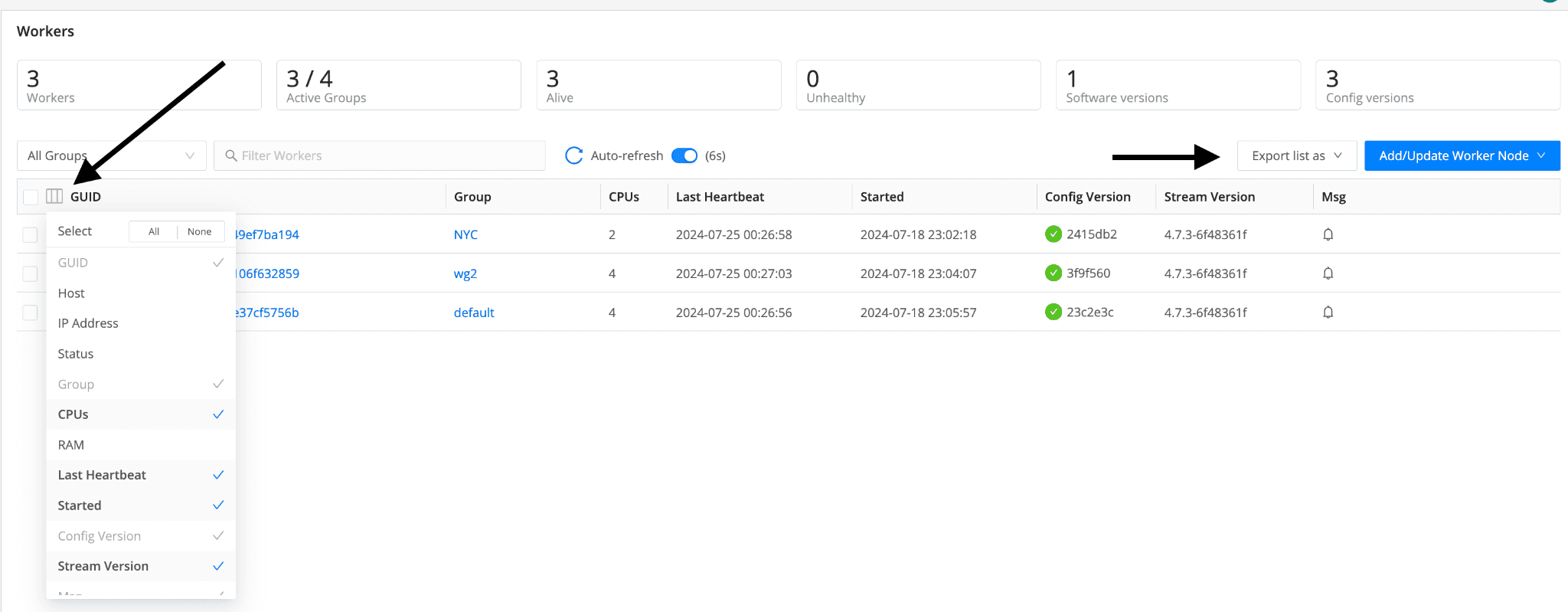Tick the checkbox for the NYC worker row

click(x=31, y=235)
